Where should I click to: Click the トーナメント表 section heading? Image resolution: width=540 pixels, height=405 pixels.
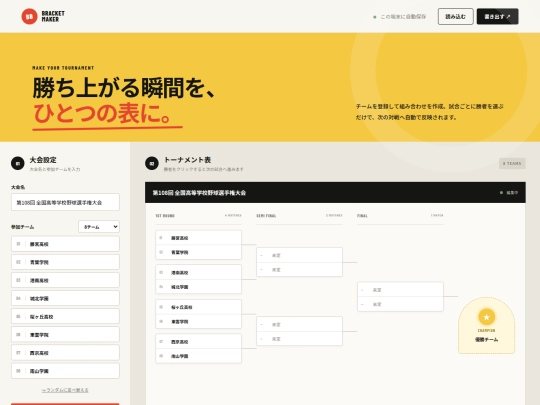click(x=187, y=160)
